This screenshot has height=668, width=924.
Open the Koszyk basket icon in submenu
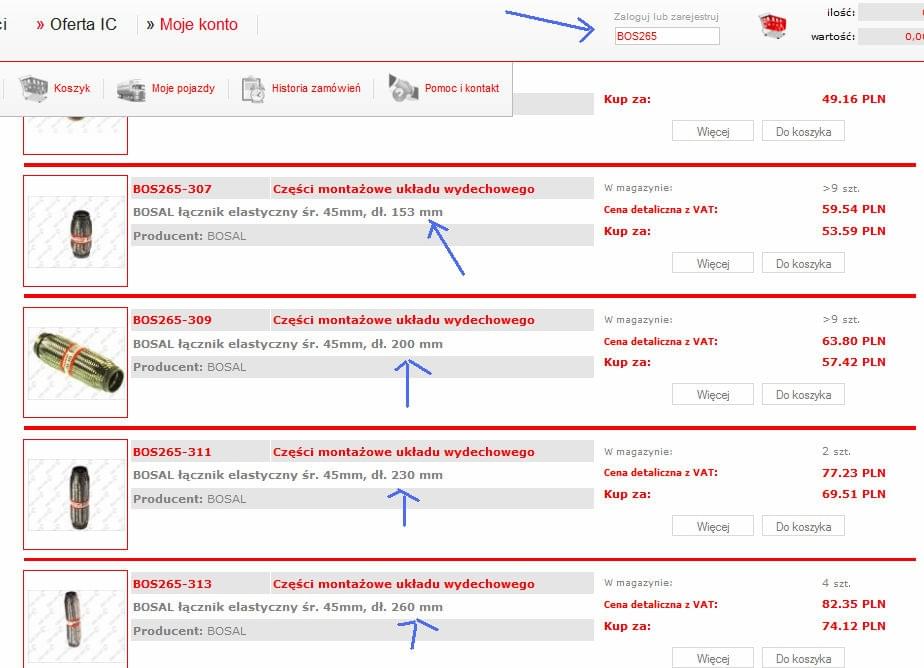click(34, 88)
